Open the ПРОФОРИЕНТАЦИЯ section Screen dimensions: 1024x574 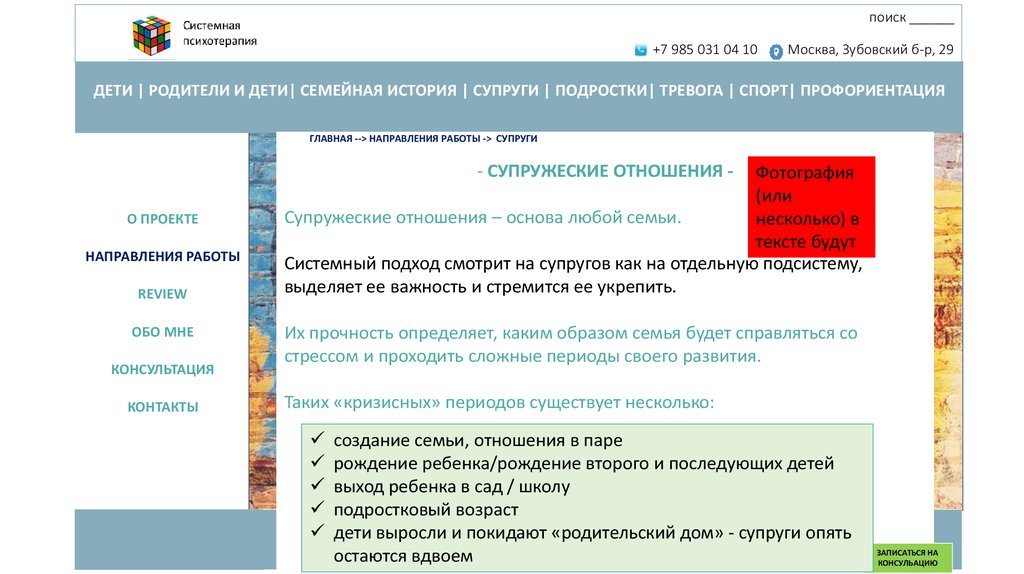(872, 91)
